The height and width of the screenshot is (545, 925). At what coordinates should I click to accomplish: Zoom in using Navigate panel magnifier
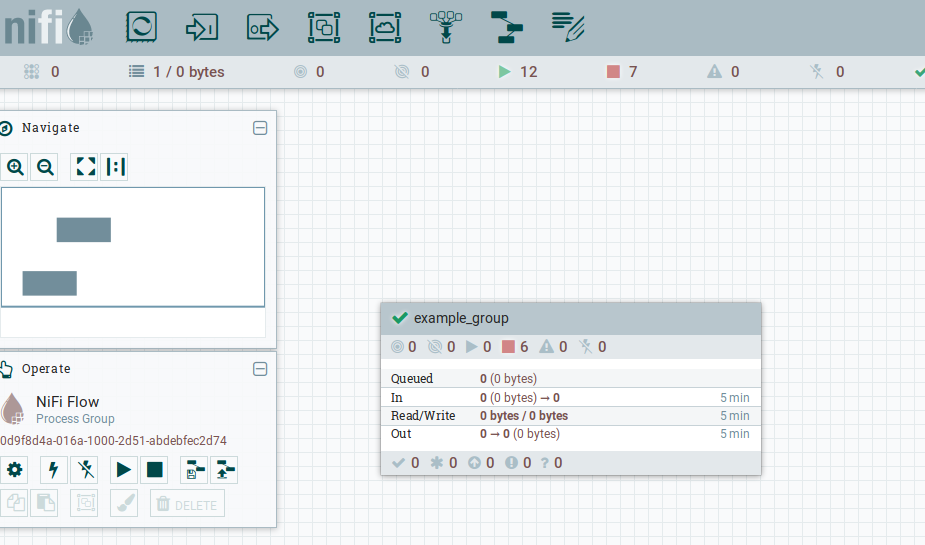tap(15, 167)
